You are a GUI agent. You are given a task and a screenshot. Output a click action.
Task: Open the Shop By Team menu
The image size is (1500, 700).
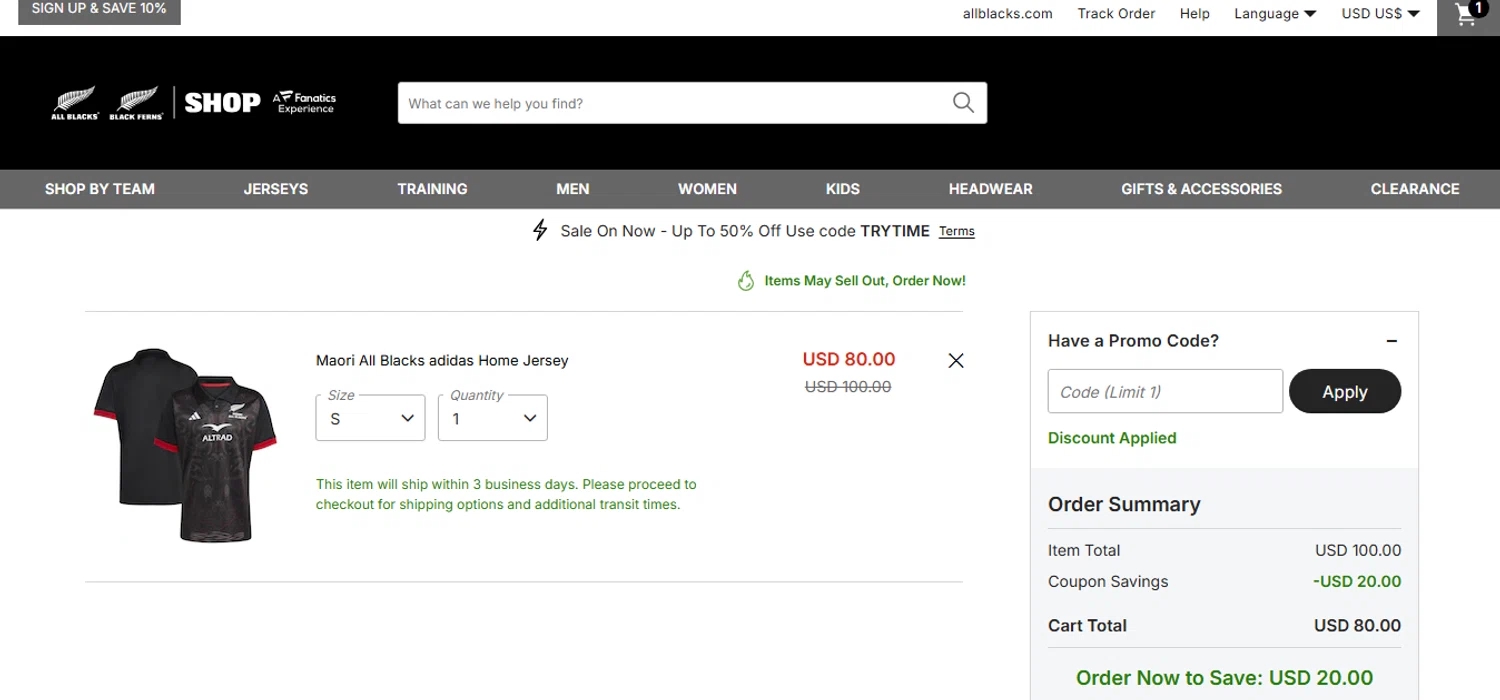point(100,189)
